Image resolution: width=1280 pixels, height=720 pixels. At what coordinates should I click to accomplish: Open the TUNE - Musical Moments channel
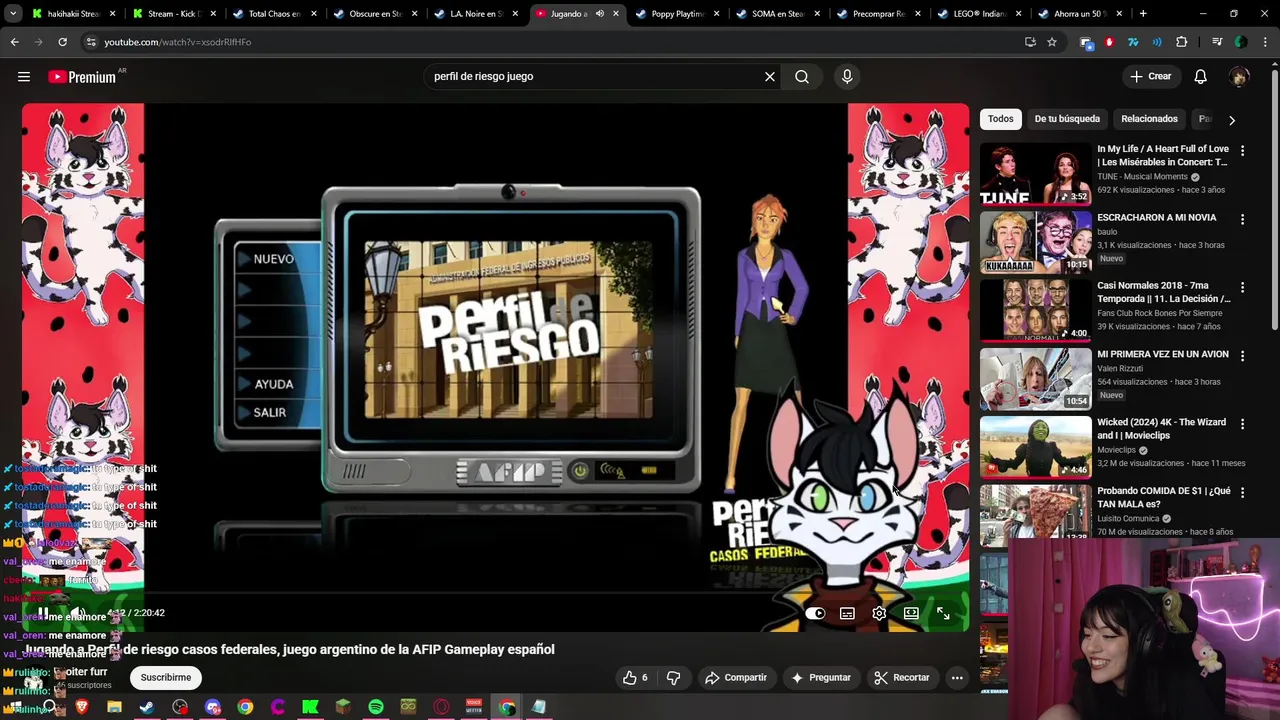(x=1142, y=177)
